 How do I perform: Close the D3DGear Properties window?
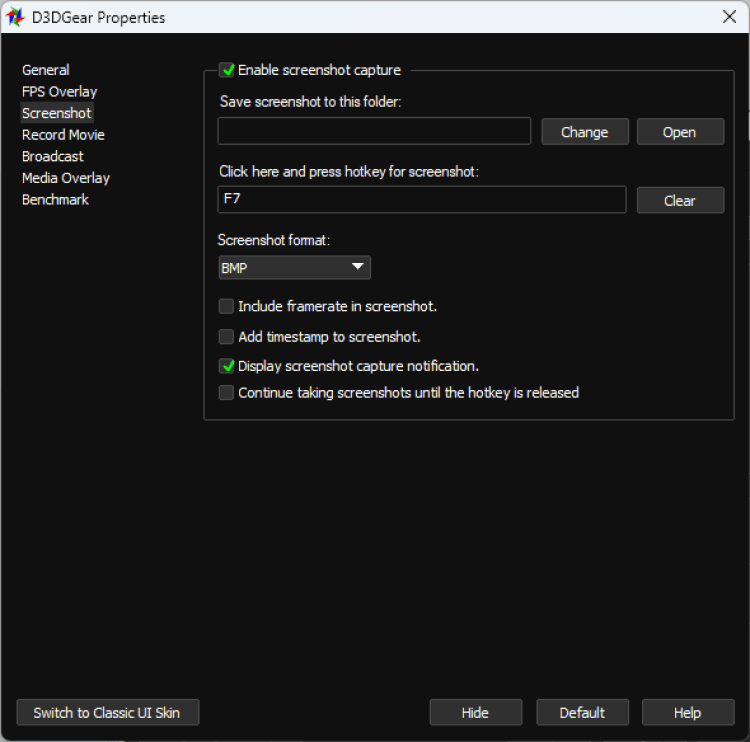click(x=729, y=17)
